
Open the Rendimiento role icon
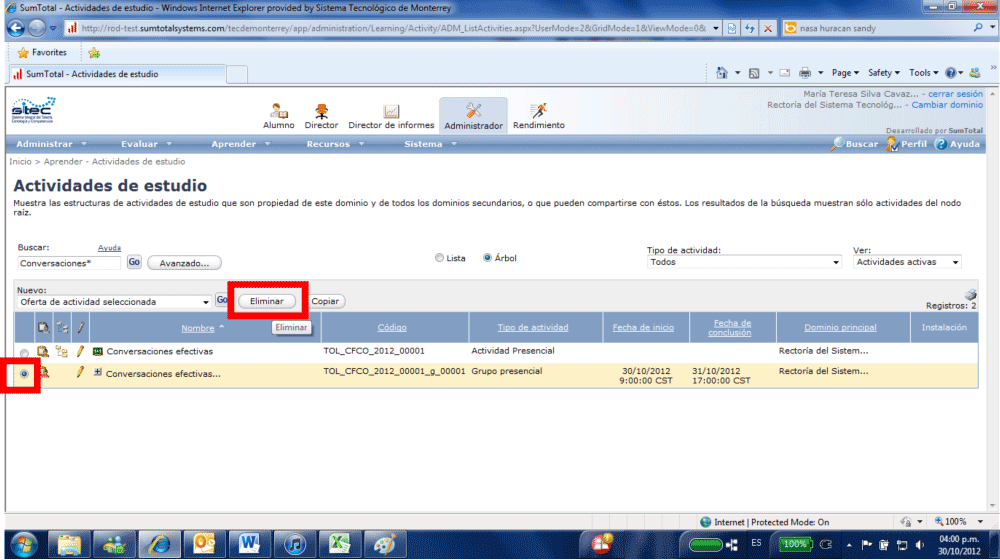point(539,116)
